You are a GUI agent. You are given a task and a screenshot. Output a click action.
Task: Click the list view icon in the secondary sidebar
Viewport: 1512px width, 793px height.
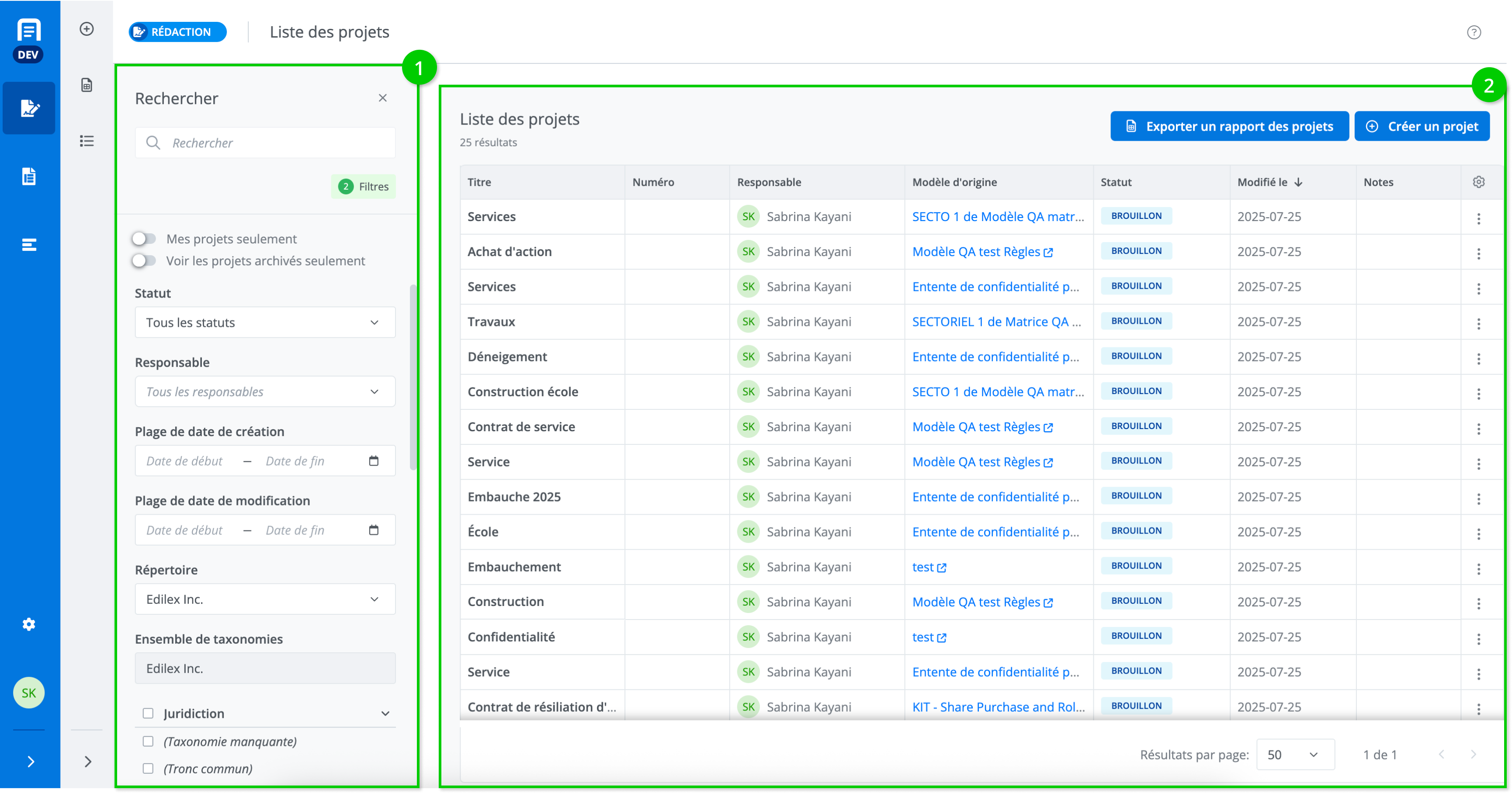click(87, 141)
